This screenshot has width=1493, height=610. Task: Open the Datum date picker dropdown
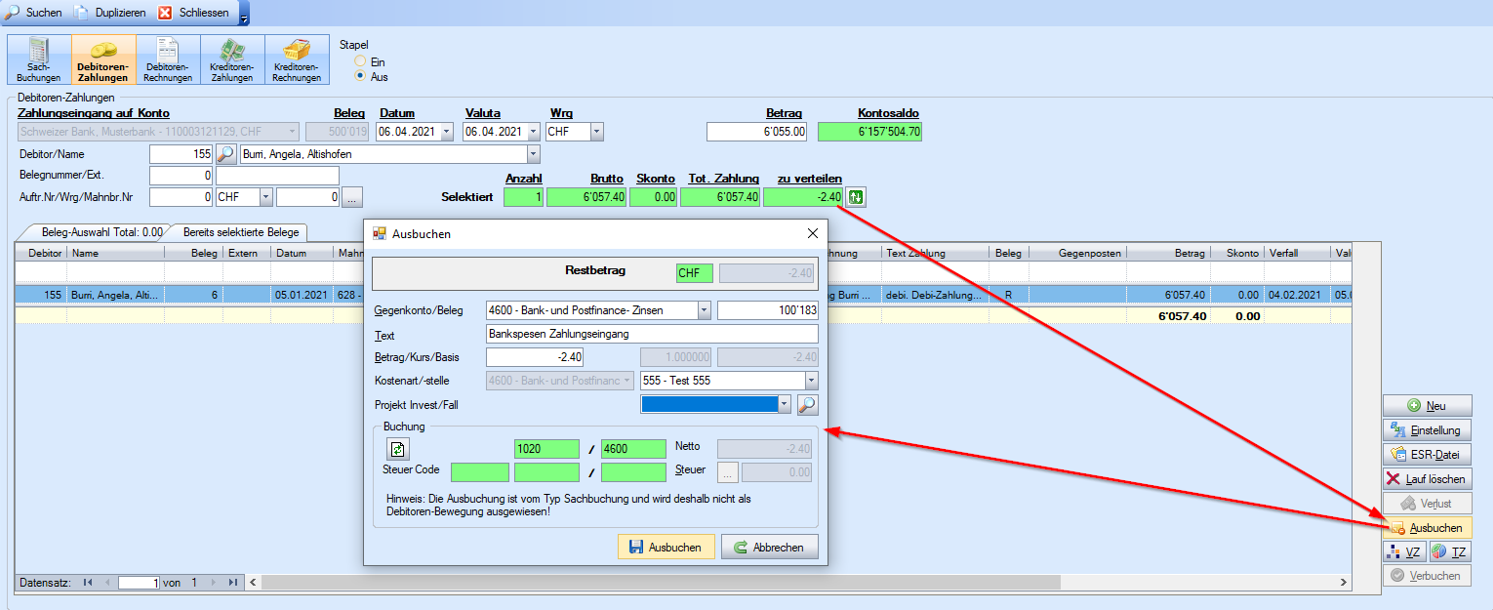tap(446, 132)
